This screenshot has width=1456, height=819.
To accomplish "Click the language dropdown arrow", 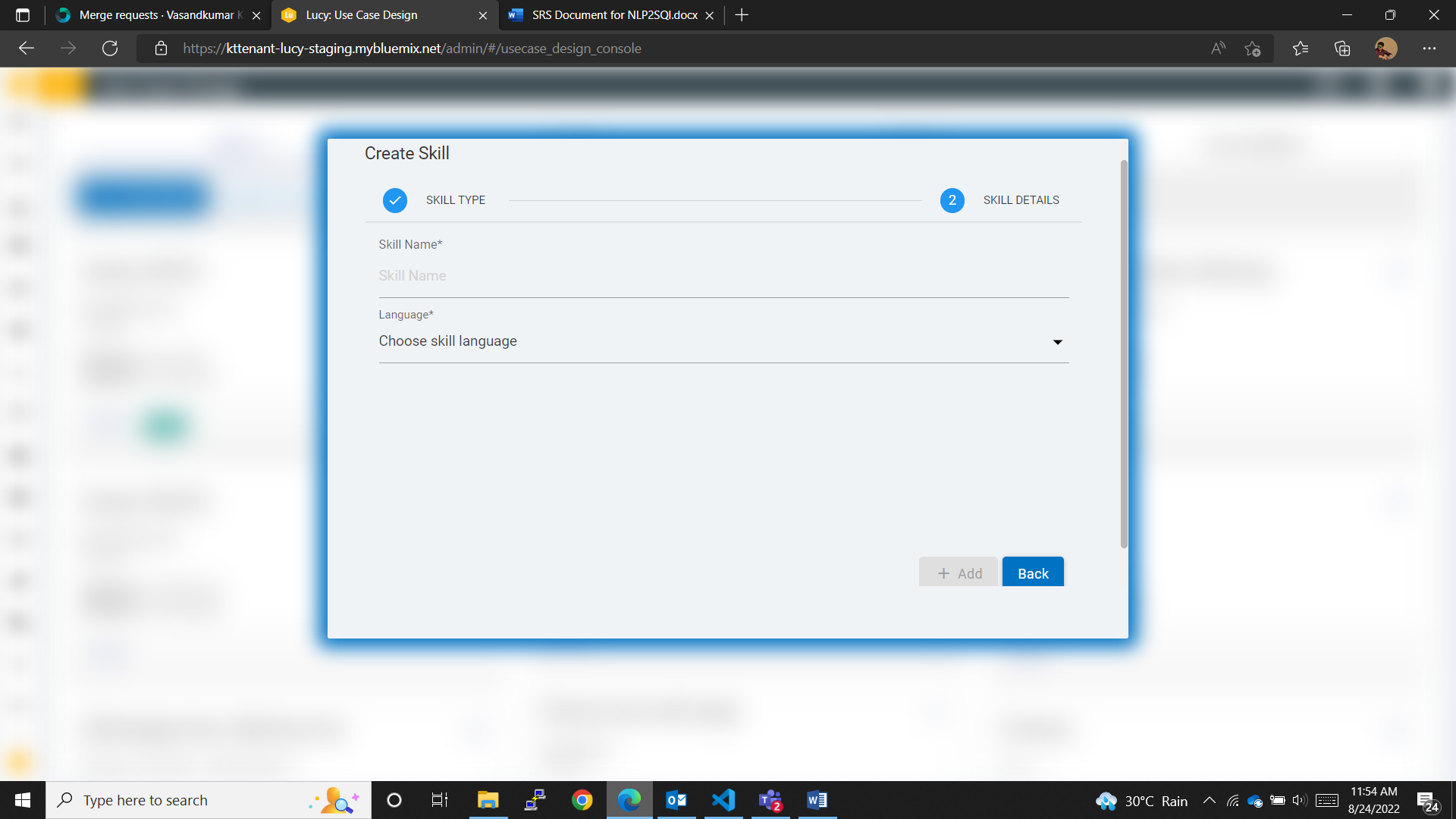I will (1057, 342).
